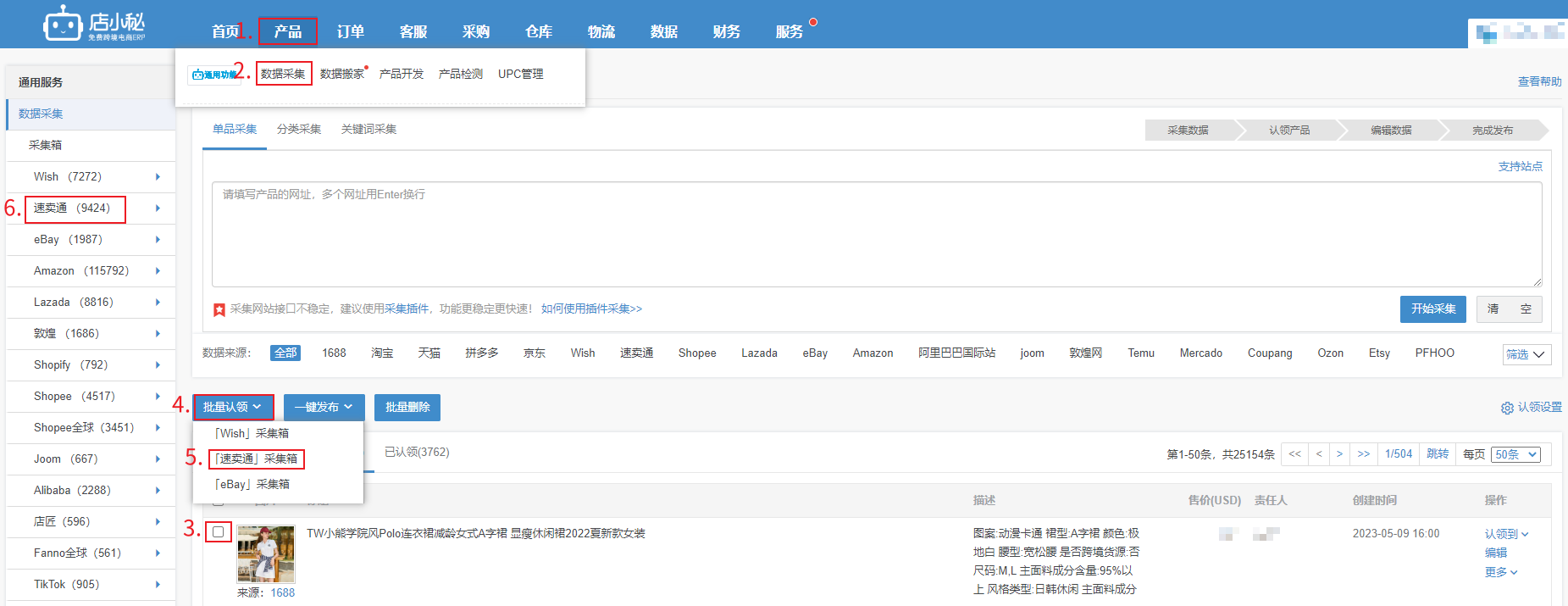Expand the 更多 actions in product row

click(x=1501, y=572)
